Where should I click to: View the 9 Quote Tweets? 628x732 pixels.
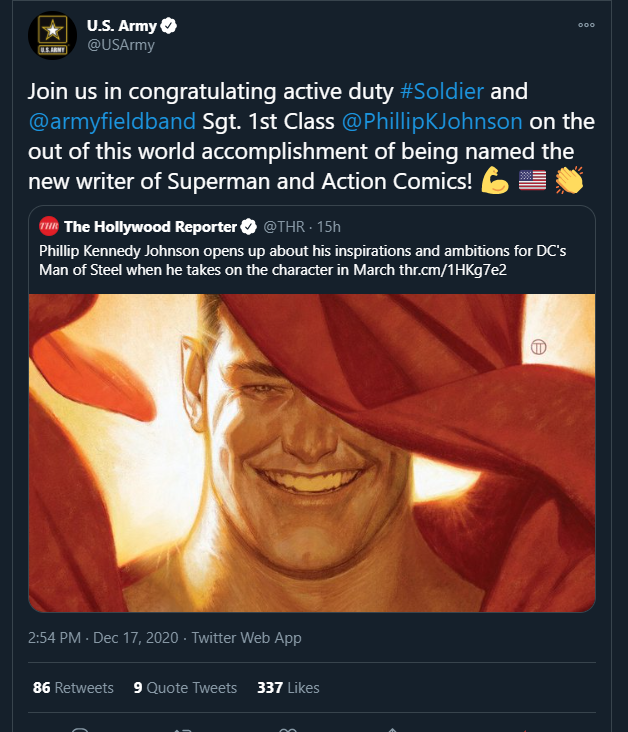[x=185, y=688]
